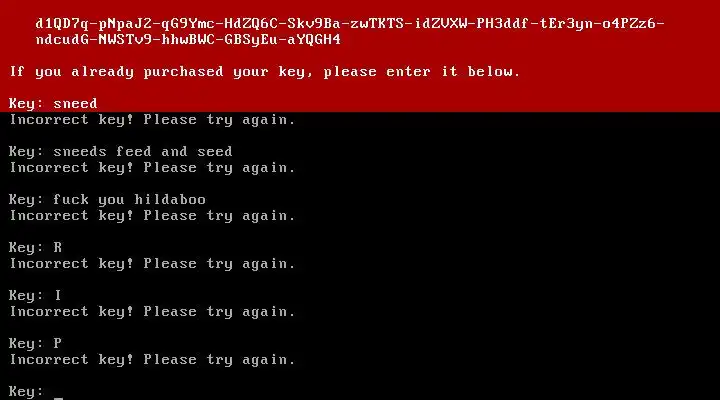Click the first 'Incorrect key!' message below sneed
This screenshot has height=400, width=720.
[x=152, y=120]
